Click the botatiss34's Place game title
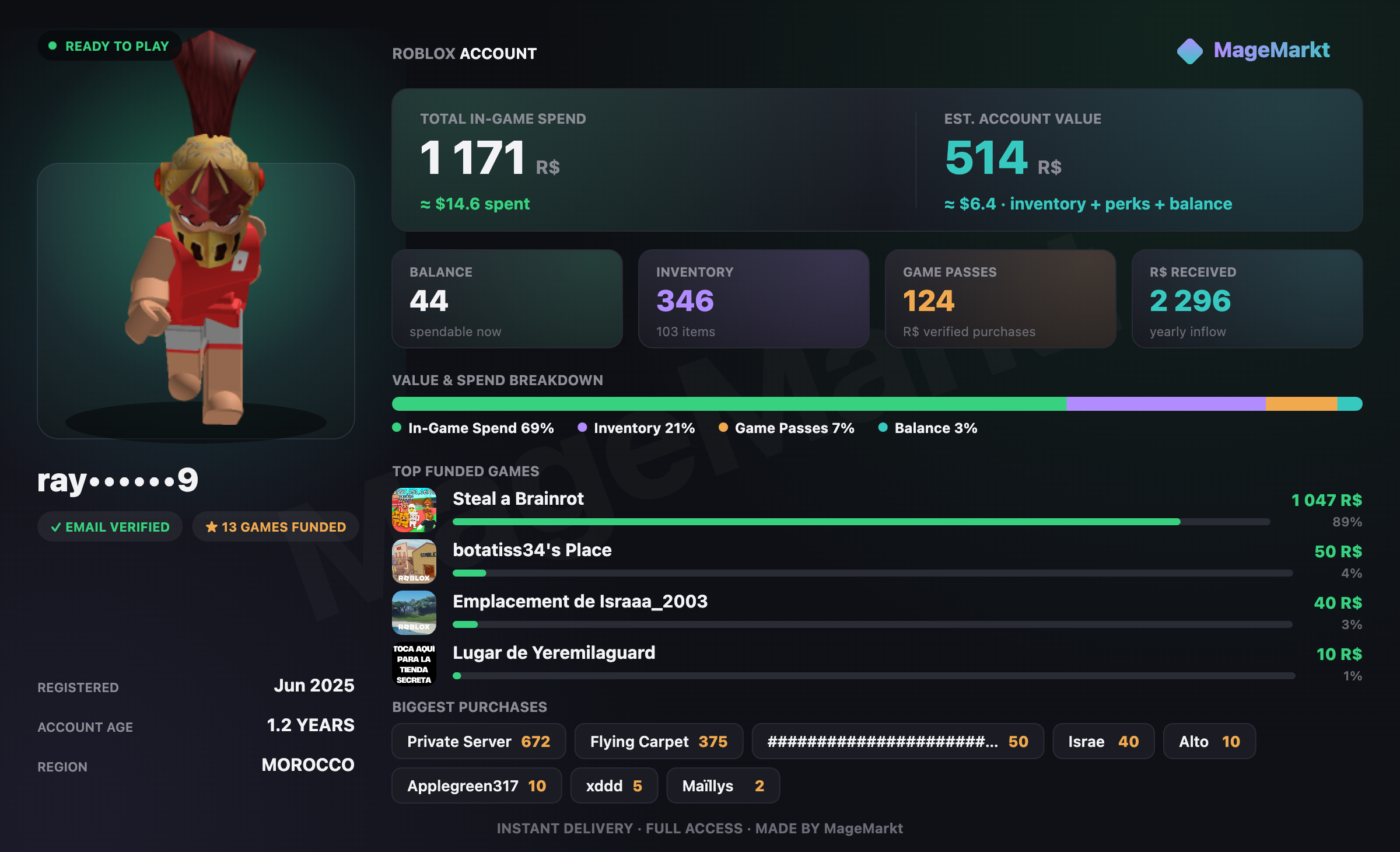The height and width of the screenshot is (852, 1400). pos(532,550)
